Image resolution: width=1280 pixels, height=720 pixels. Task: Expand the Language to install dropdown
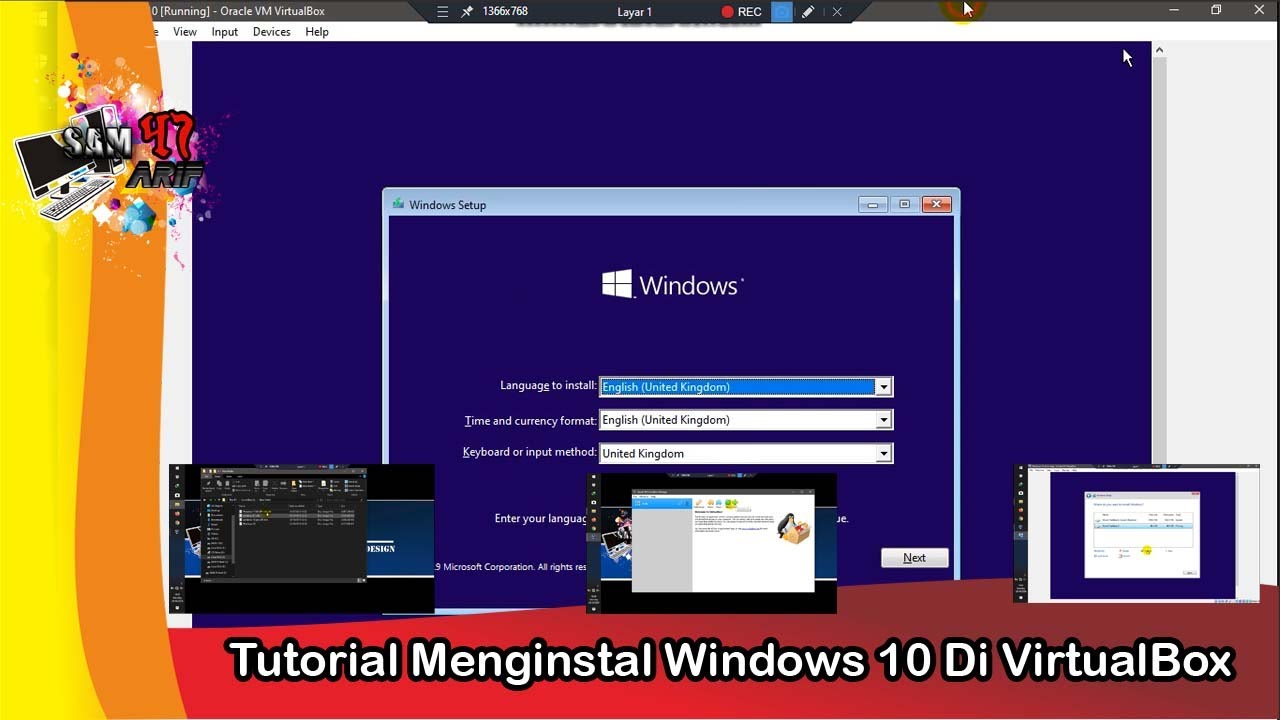(x=883, y=387)
